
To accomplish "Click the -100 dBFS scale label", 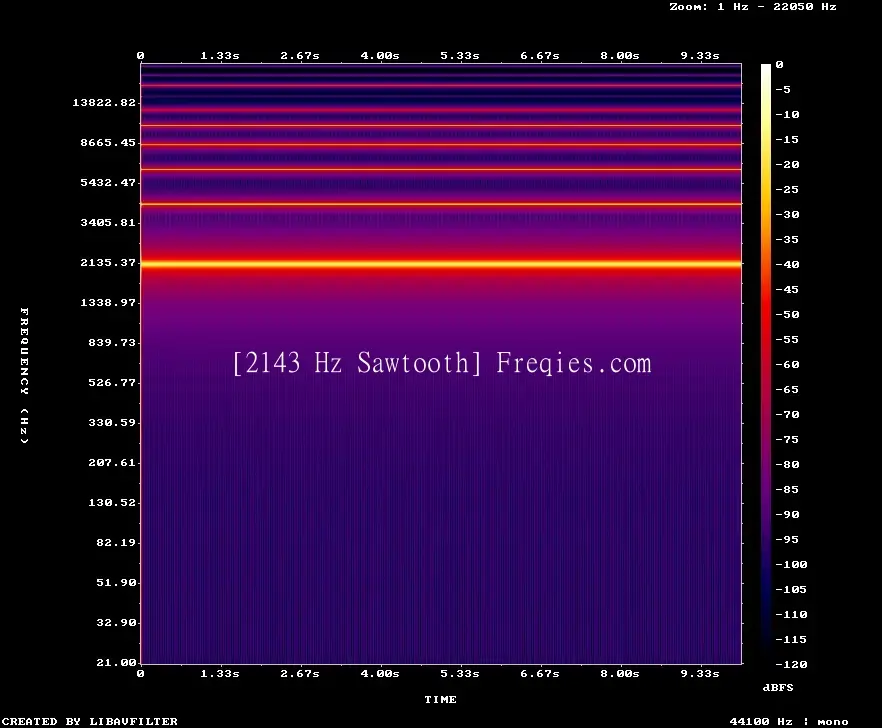I will pyautogui.click(x=791, y=564).
